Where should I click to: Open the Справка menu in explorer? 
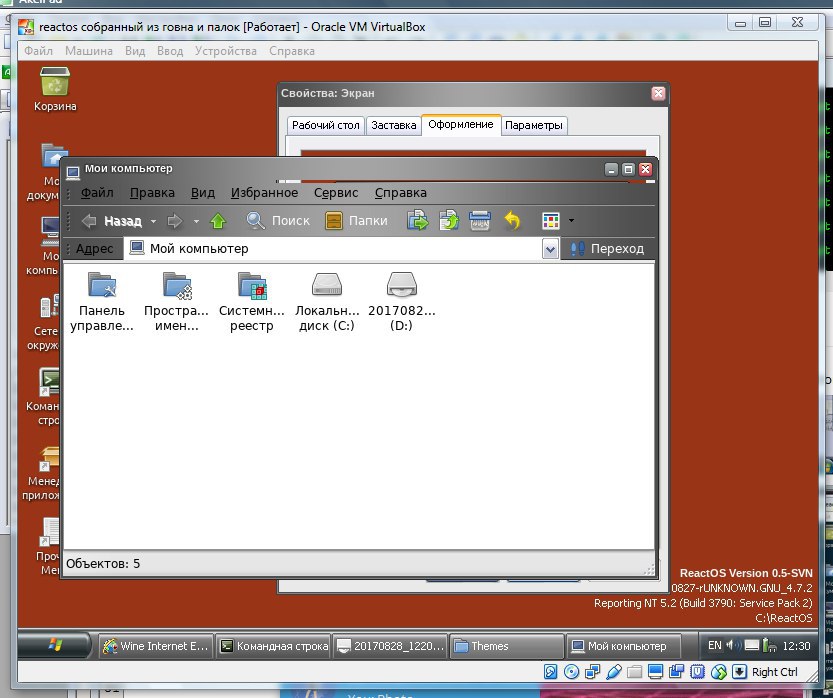click(401, 193)
